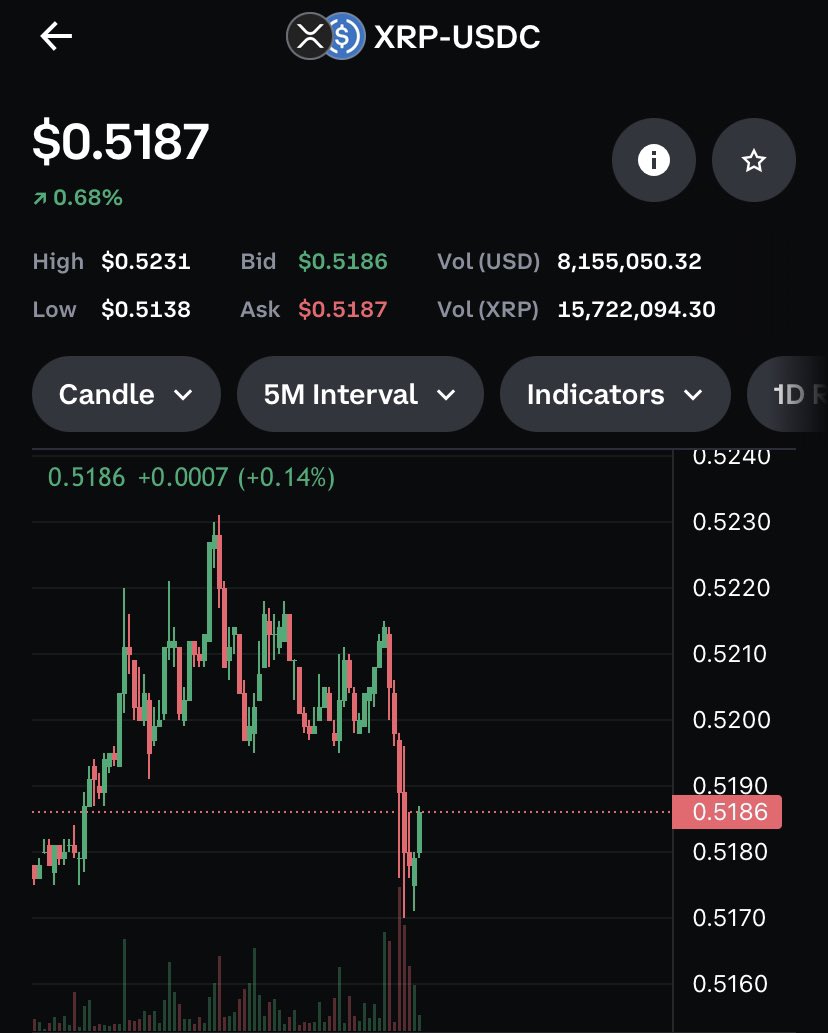The width and height of the screenshot is (828, 1033).
Task: Tap the 0.5210 price axis label
Action: pyautogui.click(x=730, y=654)
